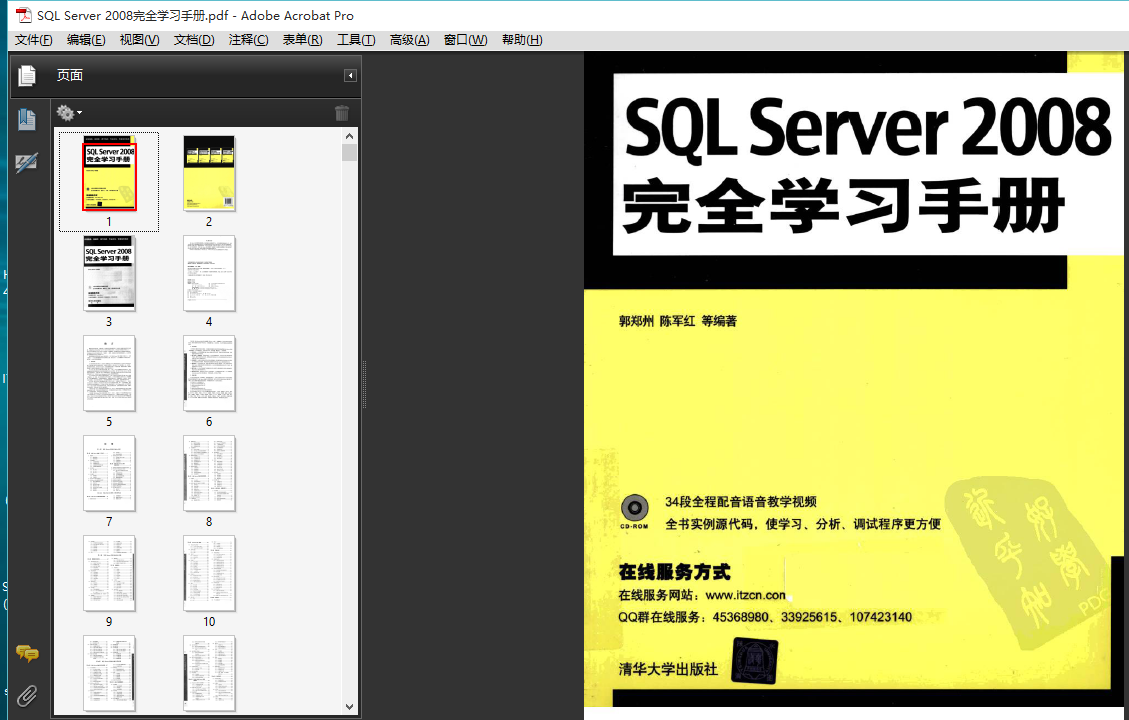Click the CD-ROM icon on the cover
This screenshot has height=720, width=1129.
point(634,510)
